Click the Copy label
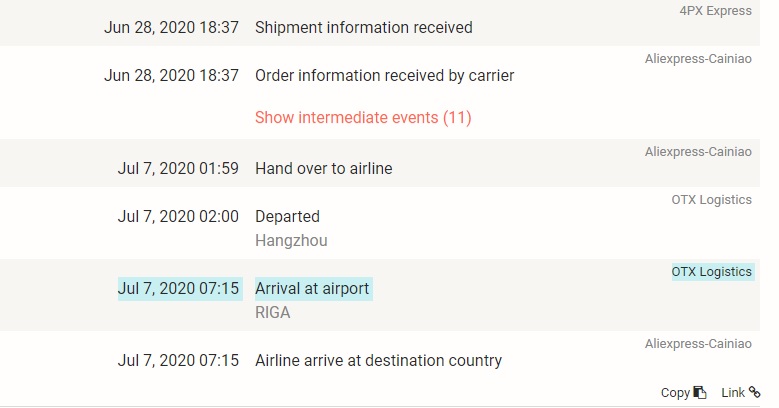This screenshot has width=779, height=408. 675,393
